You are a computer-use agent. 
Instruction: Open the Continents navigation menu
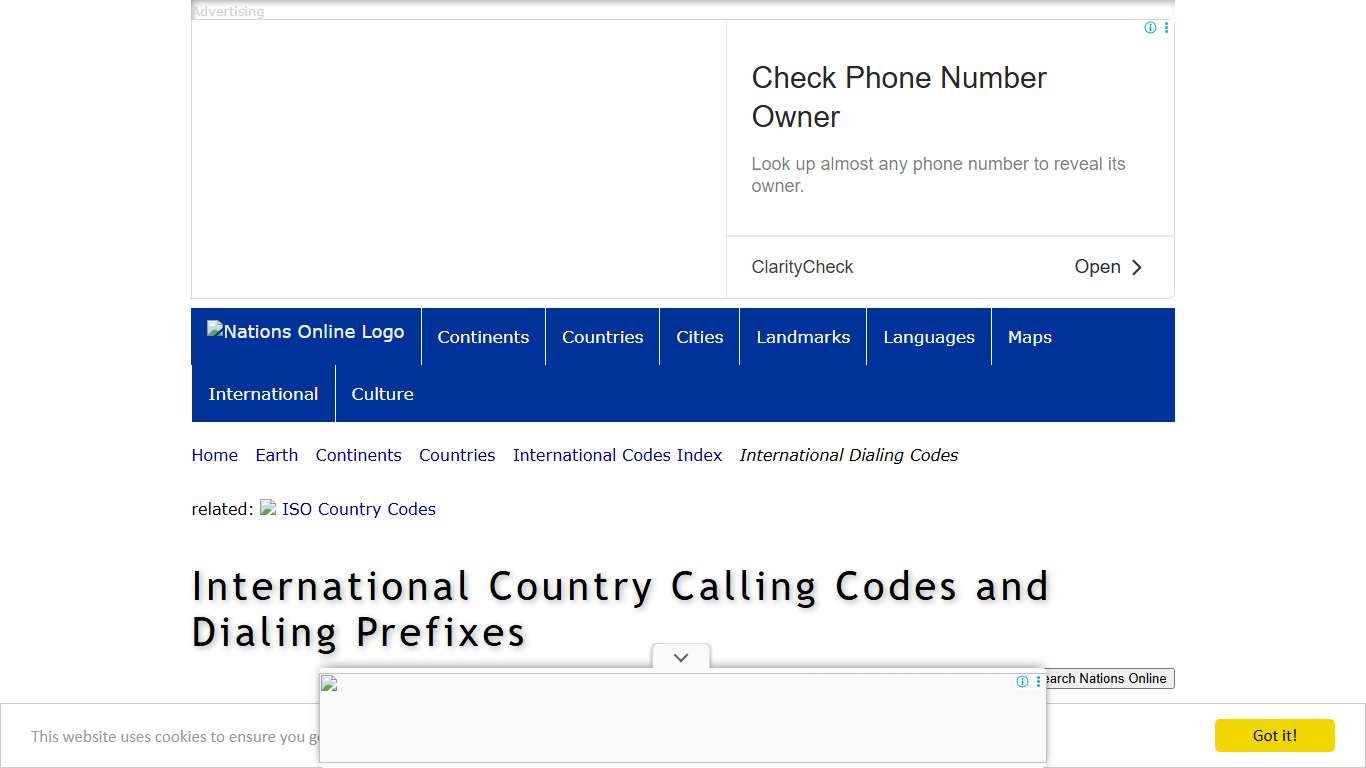(483, 337)
